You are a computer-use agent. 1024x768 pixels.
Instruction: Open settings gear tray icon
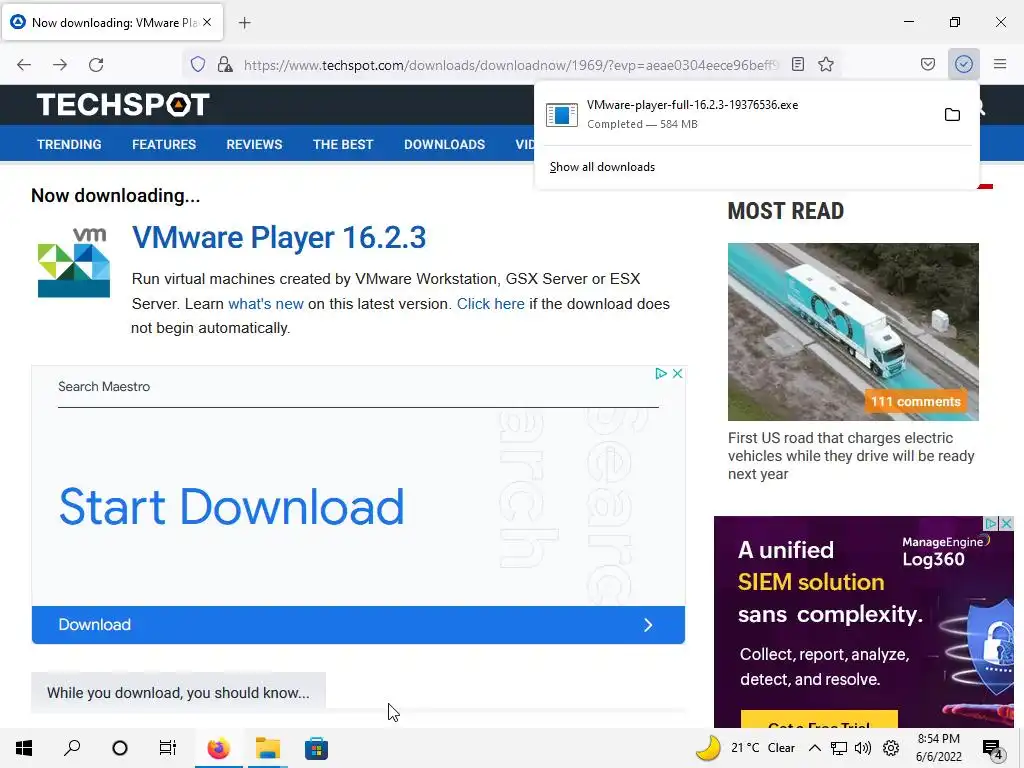point(891,748)
